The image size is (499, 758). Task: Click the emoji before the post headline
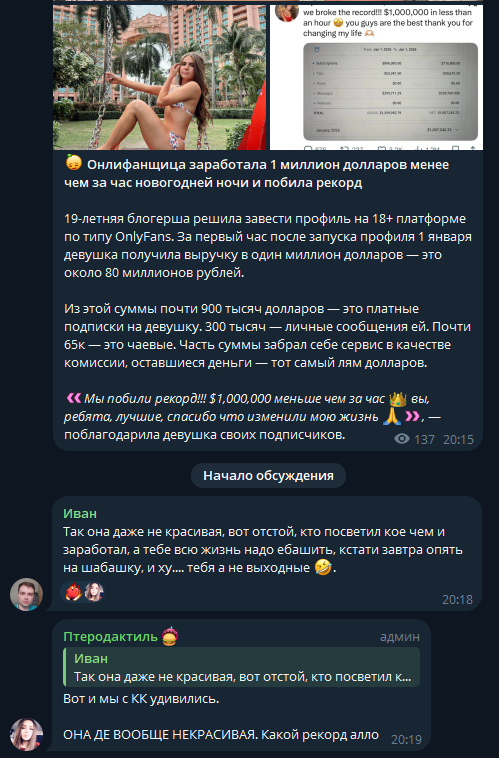click(73, 163)
